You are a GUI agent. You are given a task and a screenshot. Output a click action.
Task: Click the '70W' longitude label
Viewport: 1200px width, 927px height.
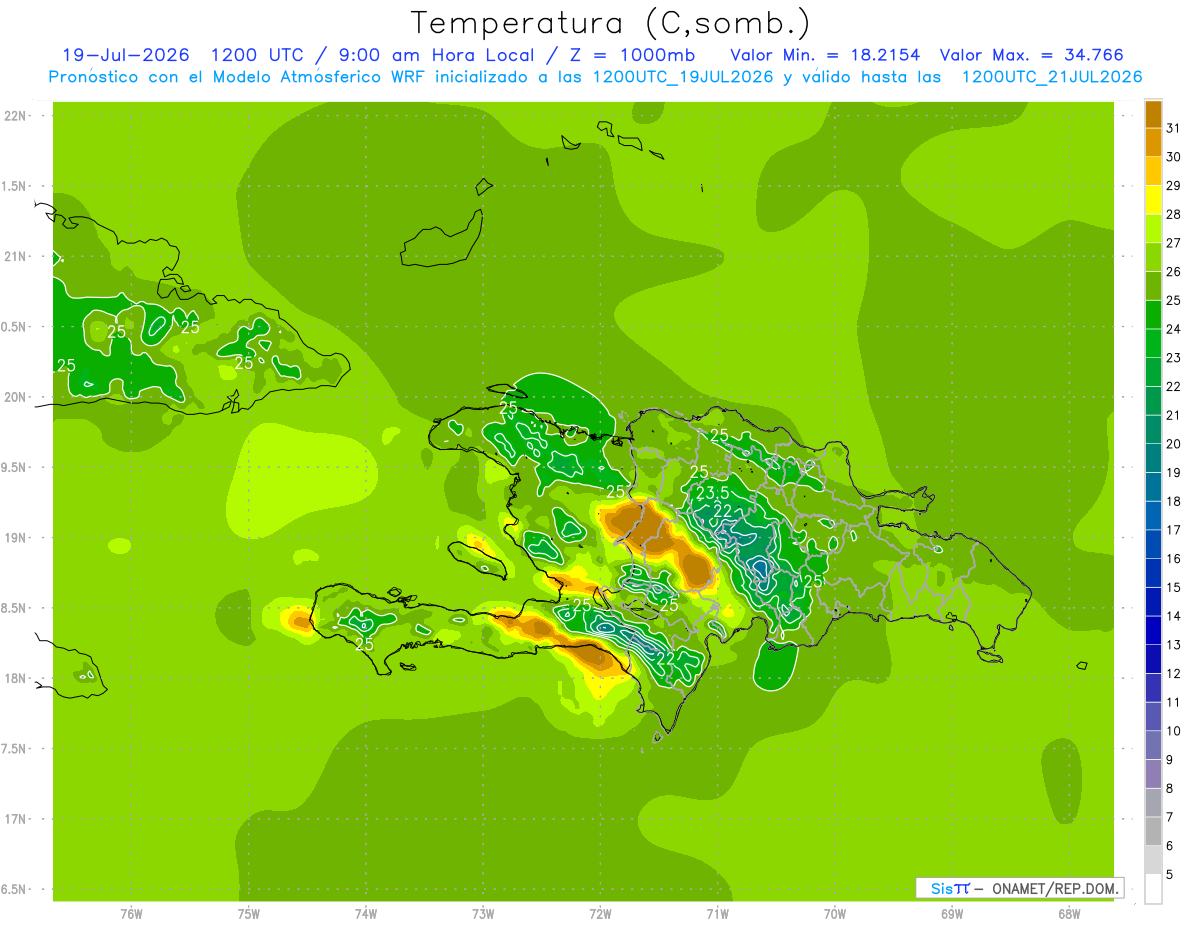click(x=834, y=914)
